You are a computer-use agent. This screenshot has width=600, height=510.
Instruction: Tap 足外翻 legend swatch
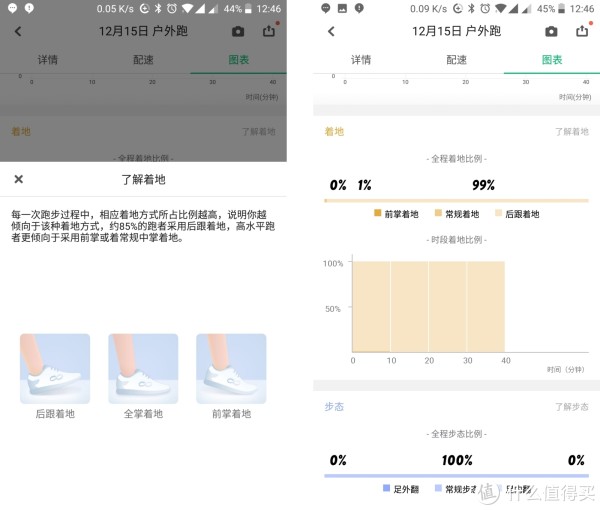386,488
